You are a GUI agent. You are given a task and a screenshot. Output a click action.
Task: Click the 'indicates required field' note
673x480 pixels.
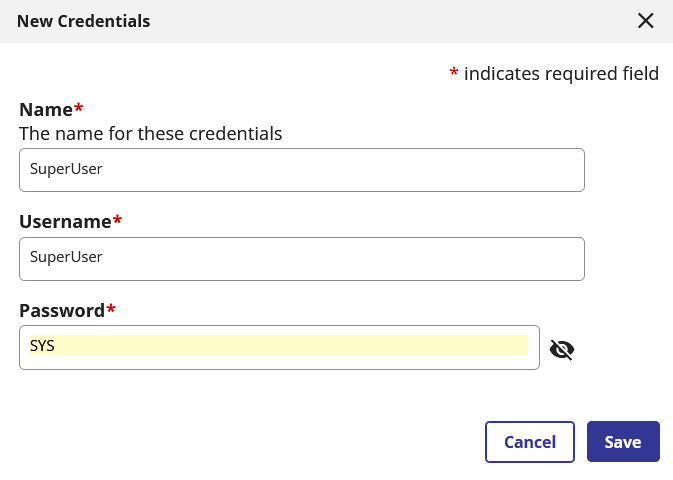[561, 73]
